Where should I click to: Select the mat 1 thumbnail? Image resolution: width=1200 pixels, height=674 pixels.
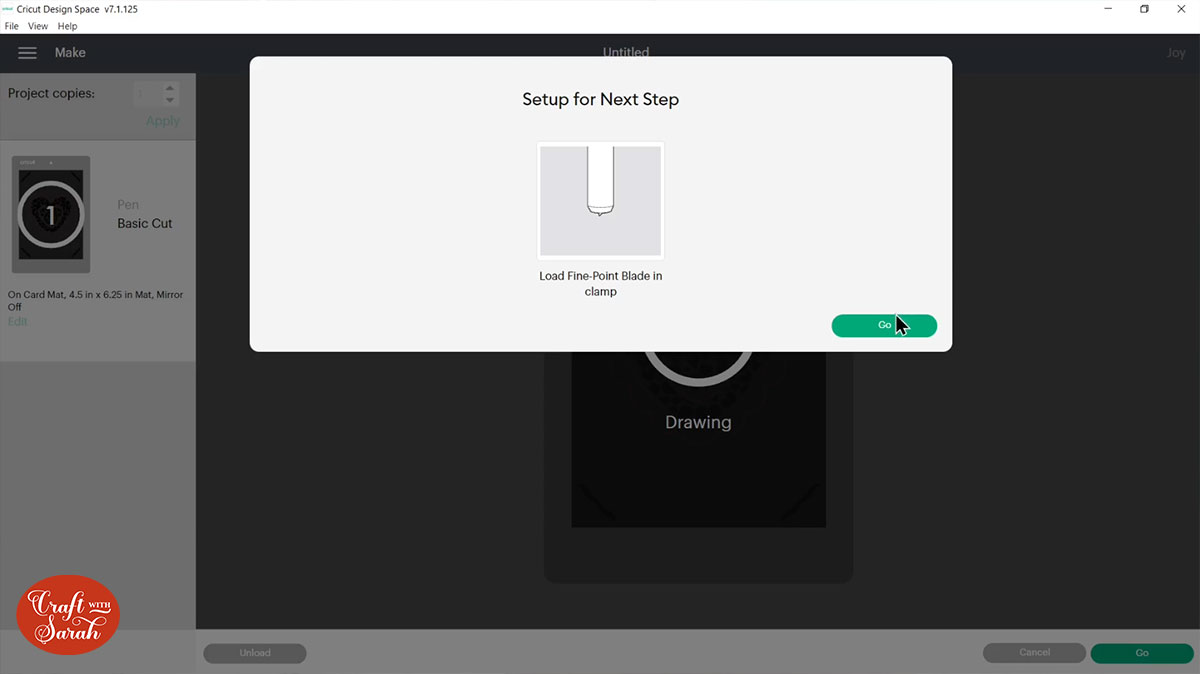coord(51,214)
